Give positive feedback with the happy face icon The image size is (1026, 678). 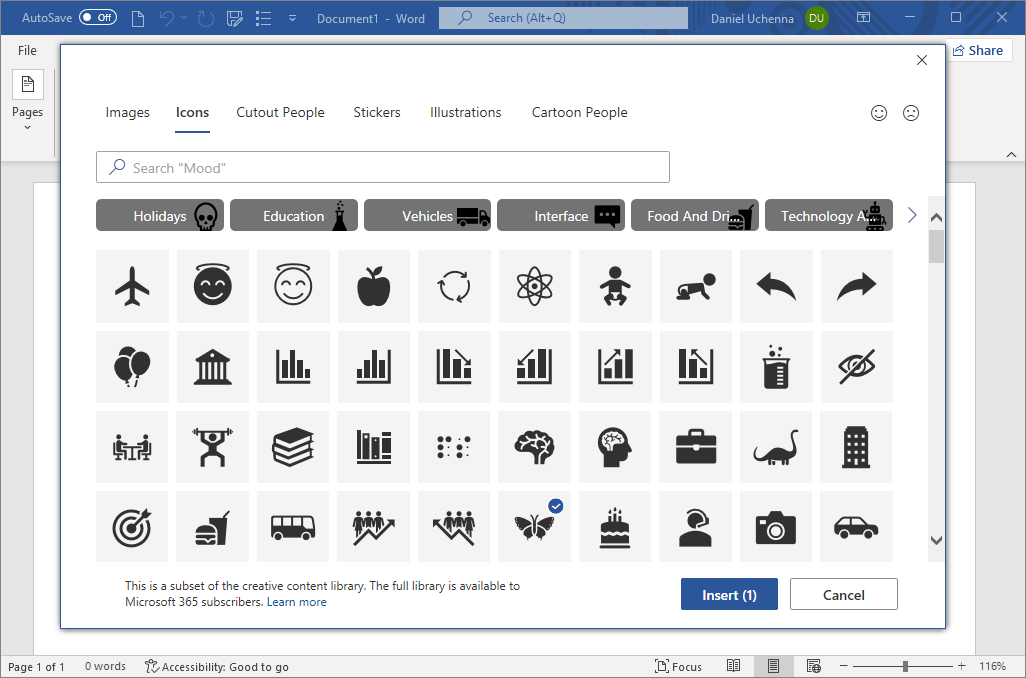click(x=879, y=112)
